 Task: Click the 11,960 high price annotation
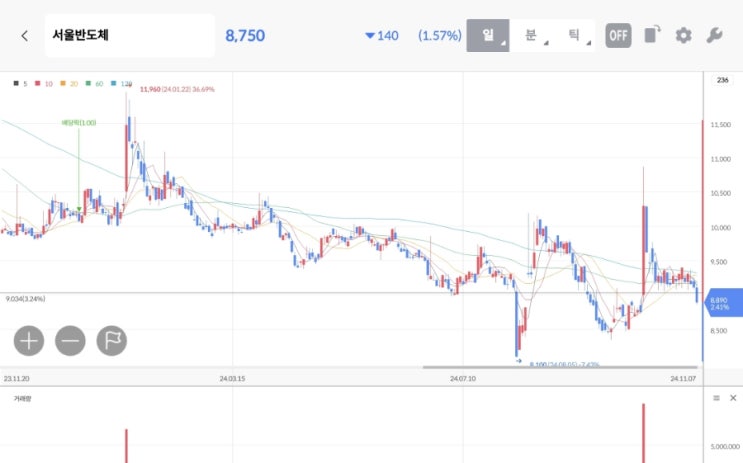coord(177,89)
